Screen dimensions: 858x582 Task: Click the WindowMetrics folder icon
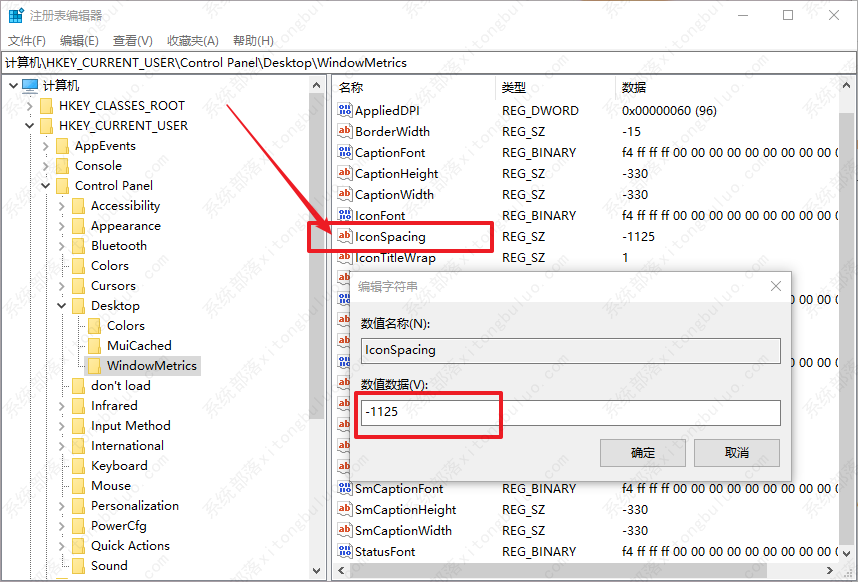click(x=95, y=366)
